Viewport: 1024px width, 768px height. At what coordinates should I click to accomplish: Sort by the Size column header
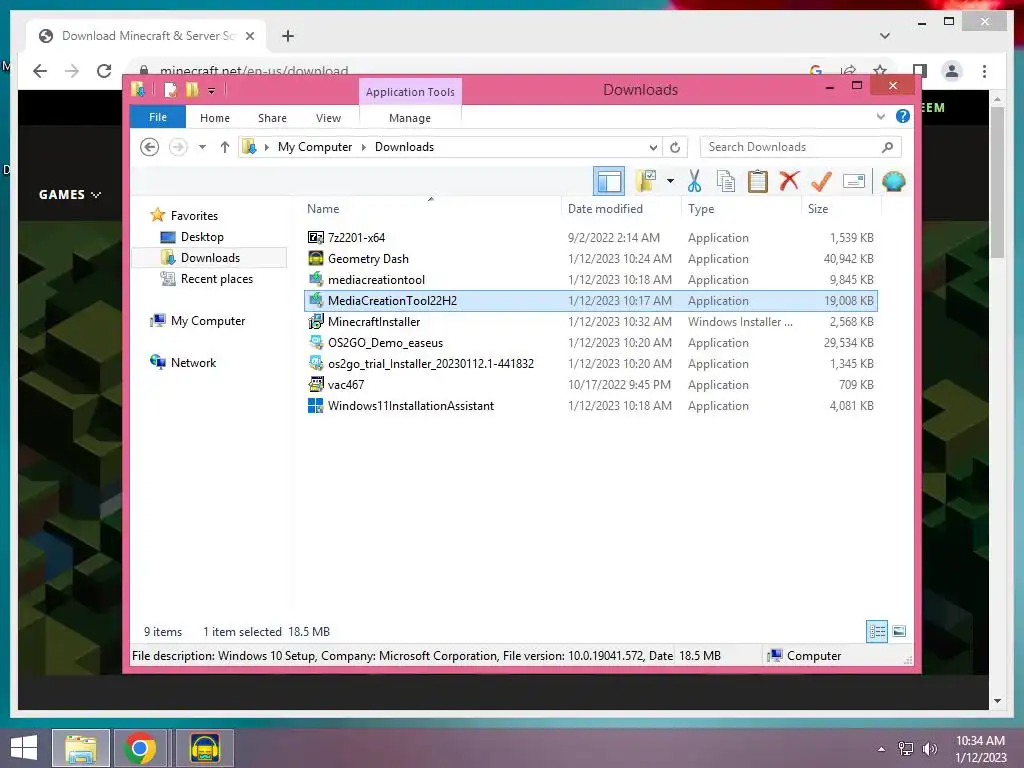coord(841,208)
